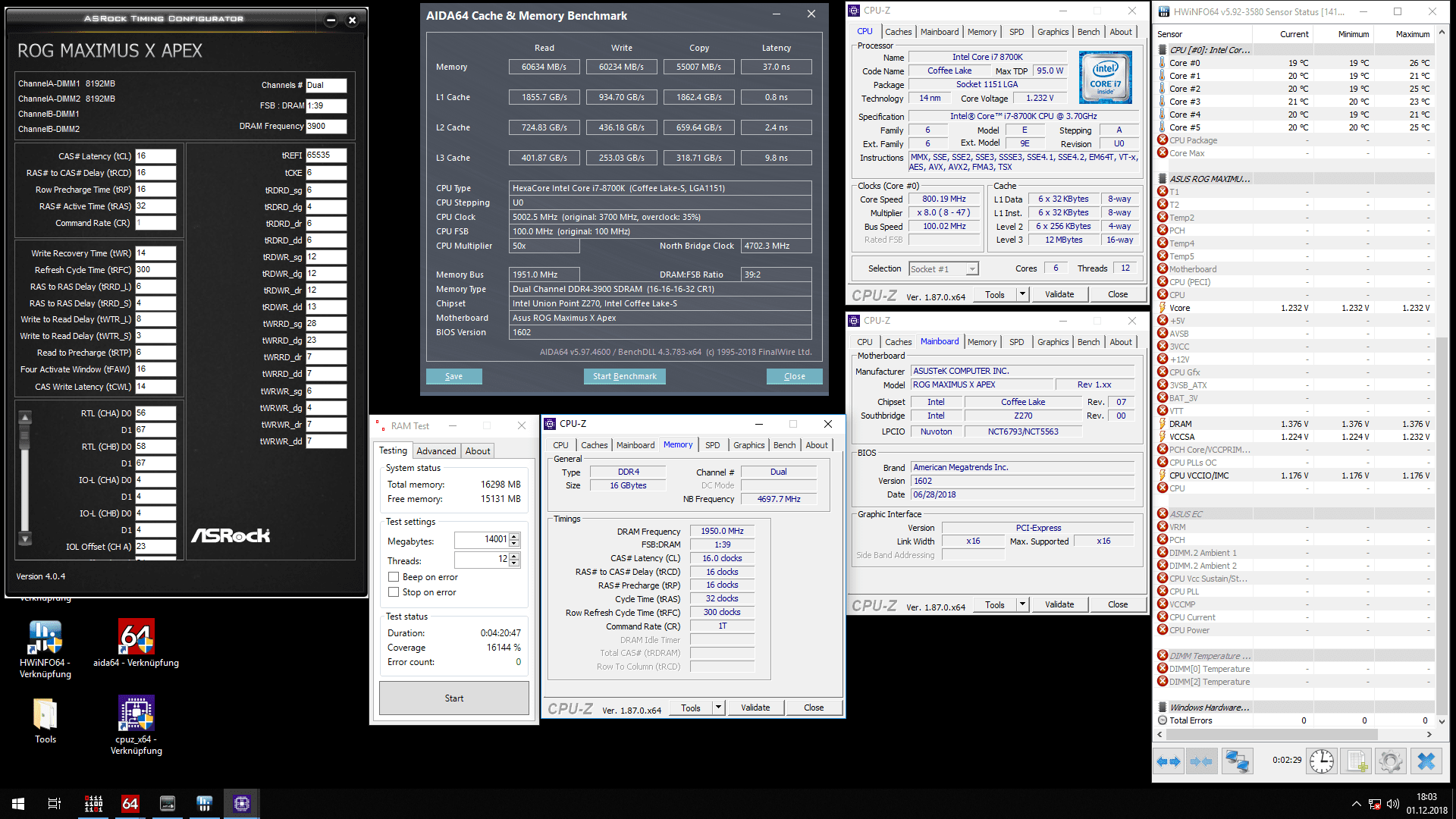Screen dimensions: 1456x819
Task: Open Tools folder on desktop
Action: (45, 721)
